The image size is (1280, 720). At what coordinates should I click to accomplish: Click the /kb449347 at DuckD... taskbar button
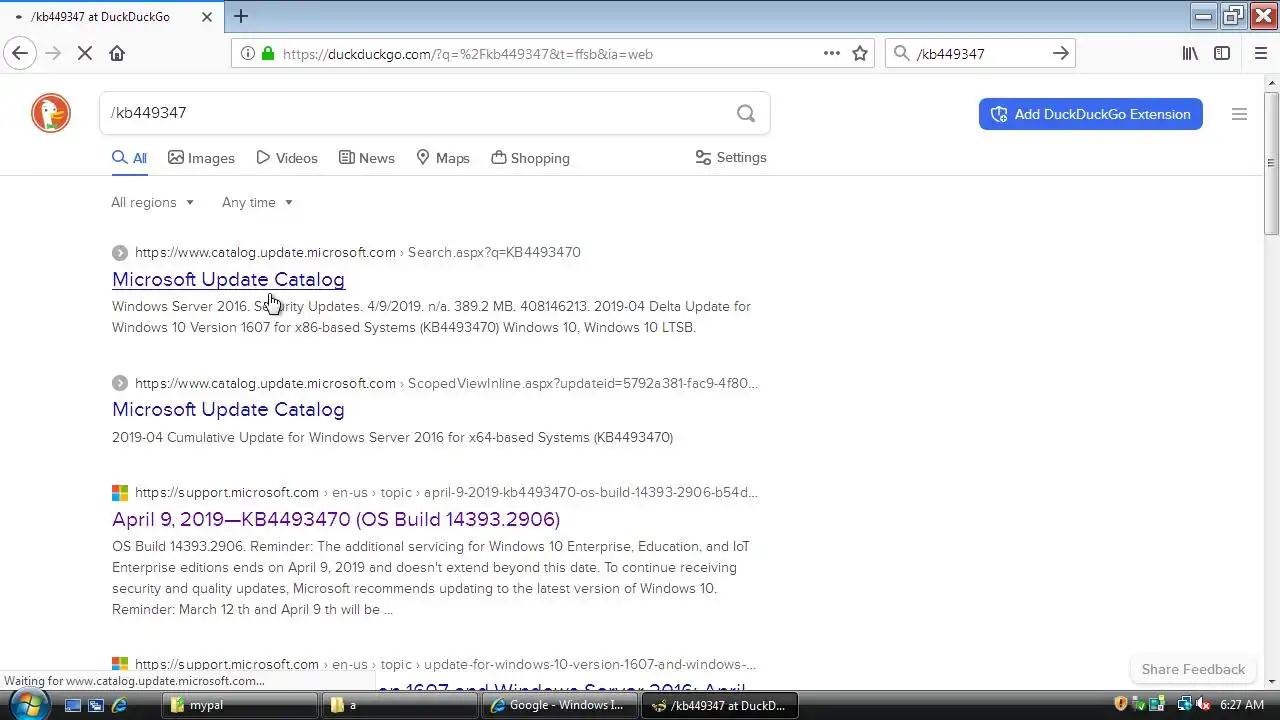point(719,705)
